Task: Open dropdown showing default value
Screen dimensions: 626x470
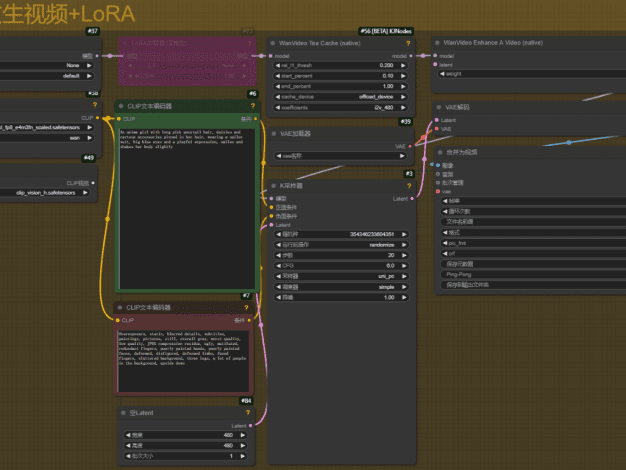Action: 47,76
